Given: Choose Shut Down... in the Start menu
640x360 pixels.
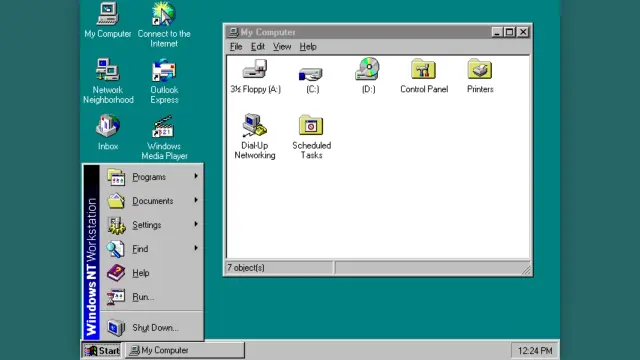Looking at the screenshot, I should click(x=151, y=327).
